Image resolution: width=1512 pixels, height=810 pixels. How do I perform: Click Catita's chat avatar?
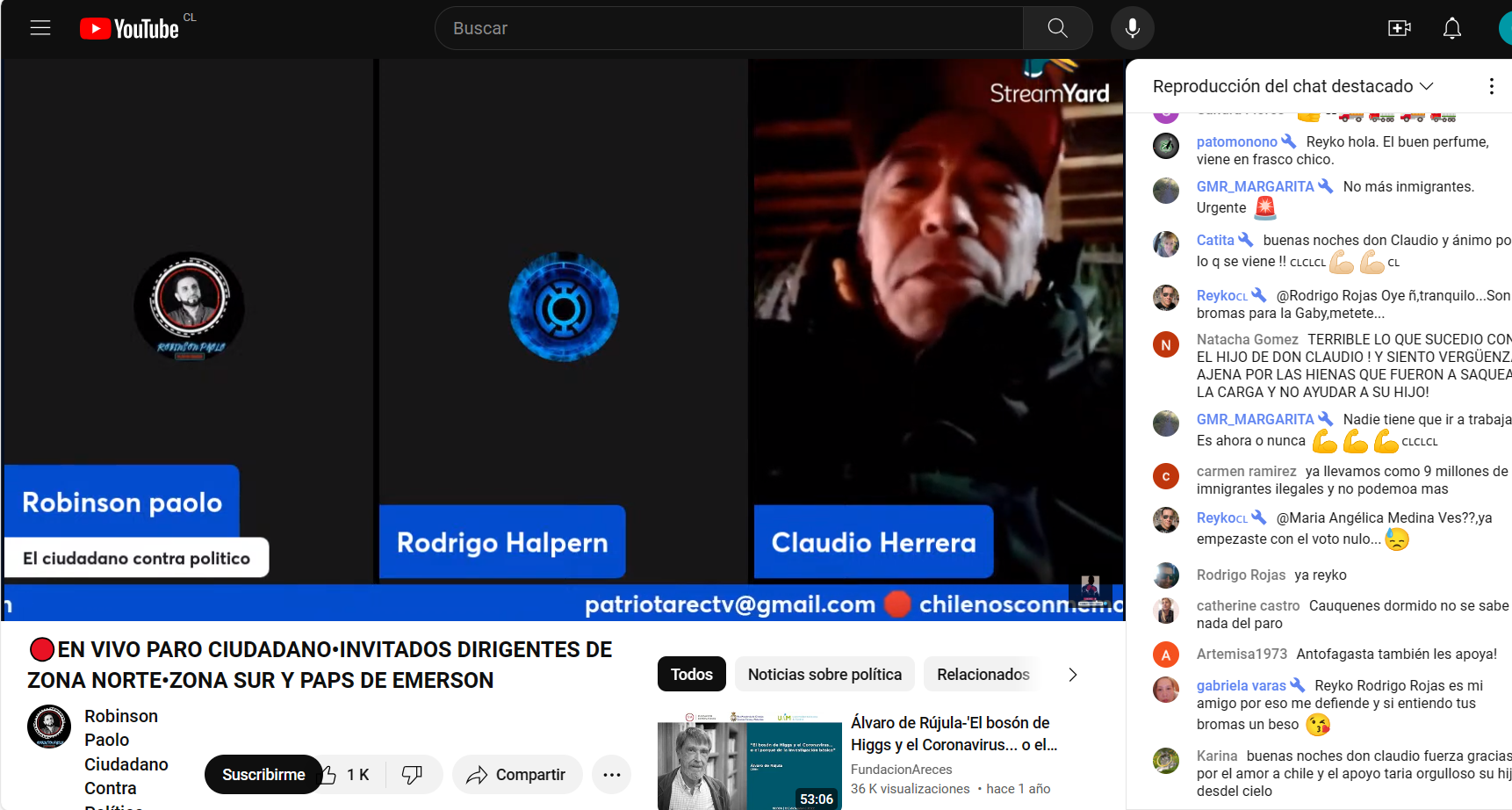(1166, 243)
